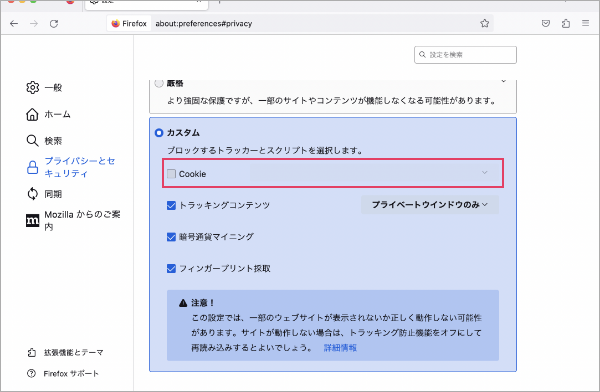The image size is (600, 392).
Task: Go back with the toolbar back arrow
Action: (x=14, y=24)
